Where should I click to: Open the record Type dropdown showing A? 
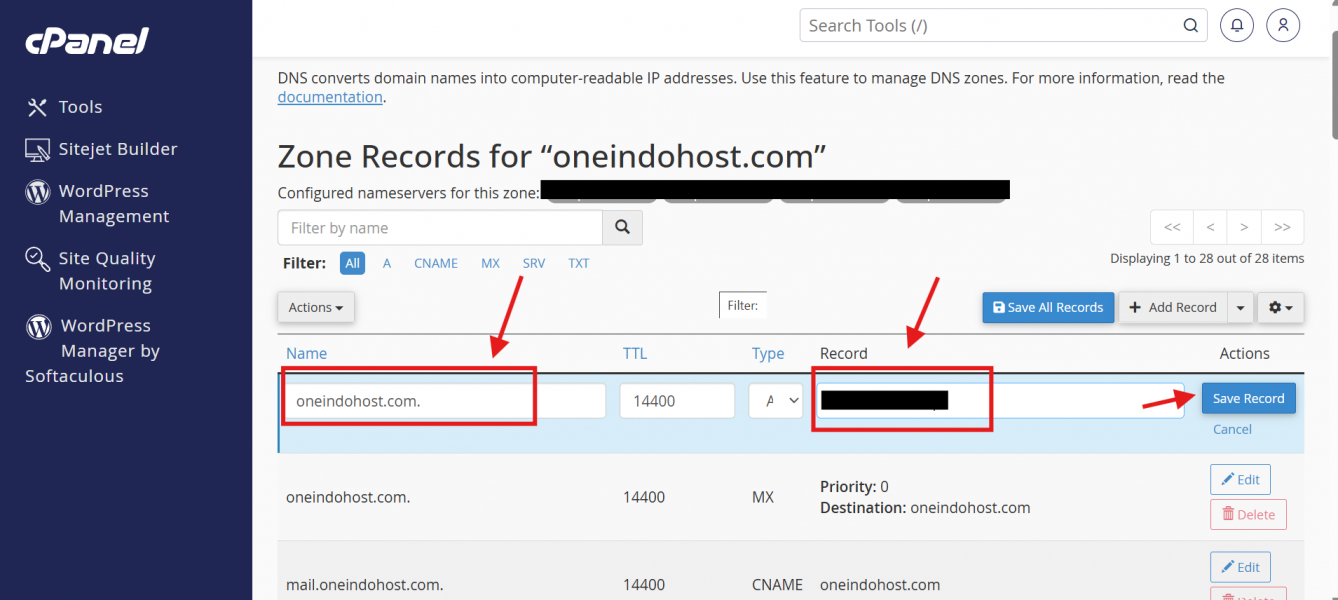(776, 401)
